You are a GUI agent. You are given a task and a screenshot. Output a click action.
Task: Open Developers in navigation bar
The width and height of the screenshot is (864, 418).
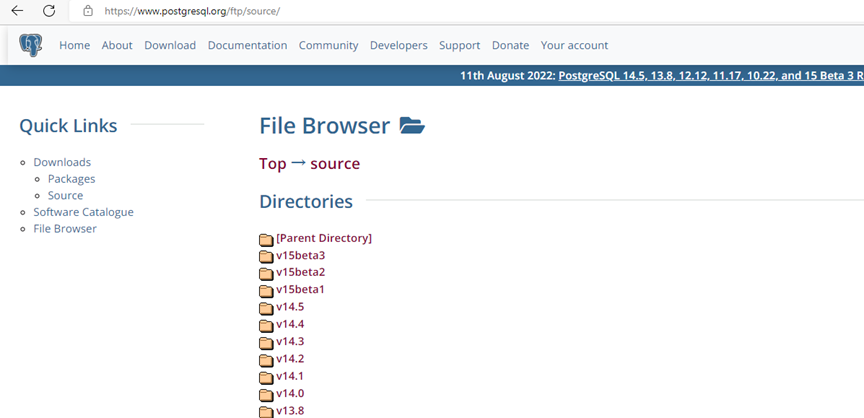coord(398,45)
